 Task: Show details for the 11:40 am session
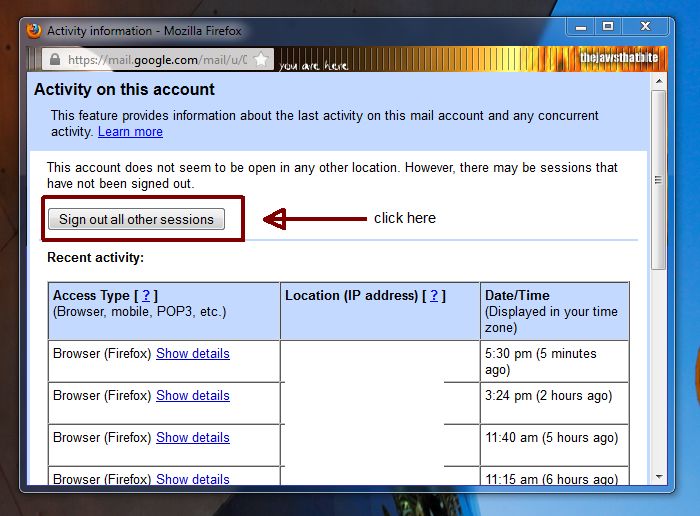pos(193,437)
